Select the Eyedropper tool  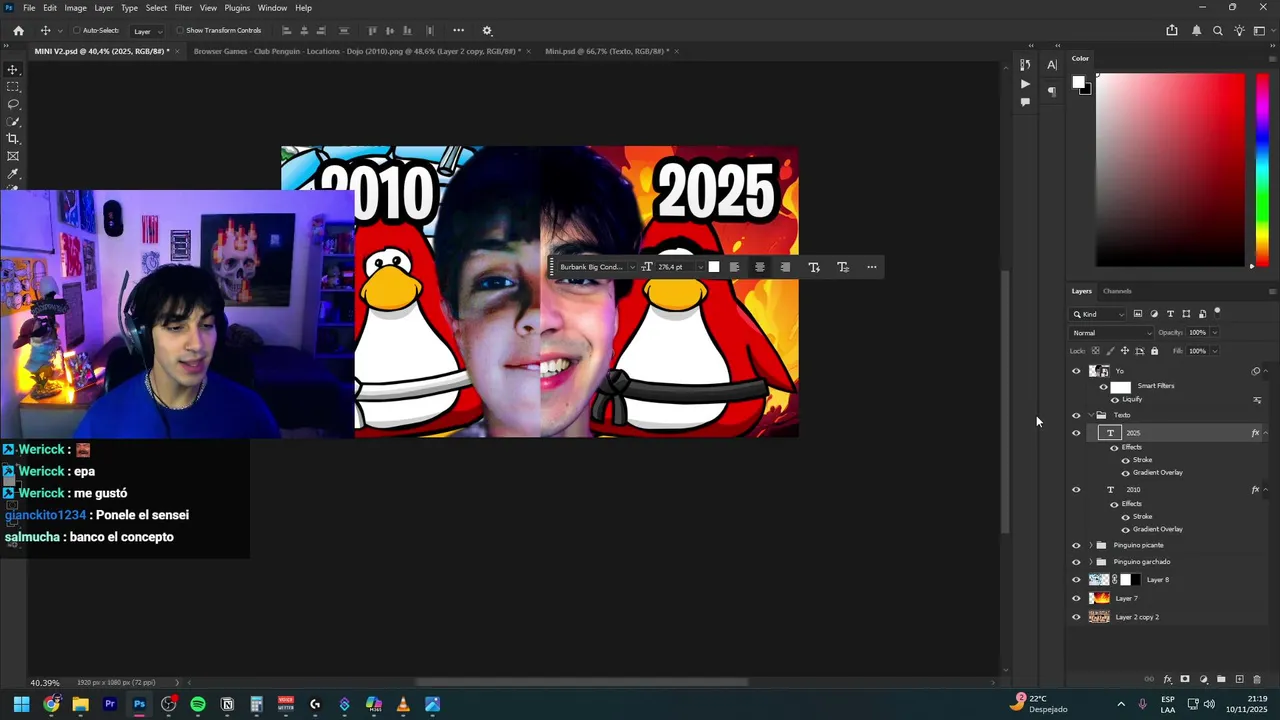(x=13, y=174)
